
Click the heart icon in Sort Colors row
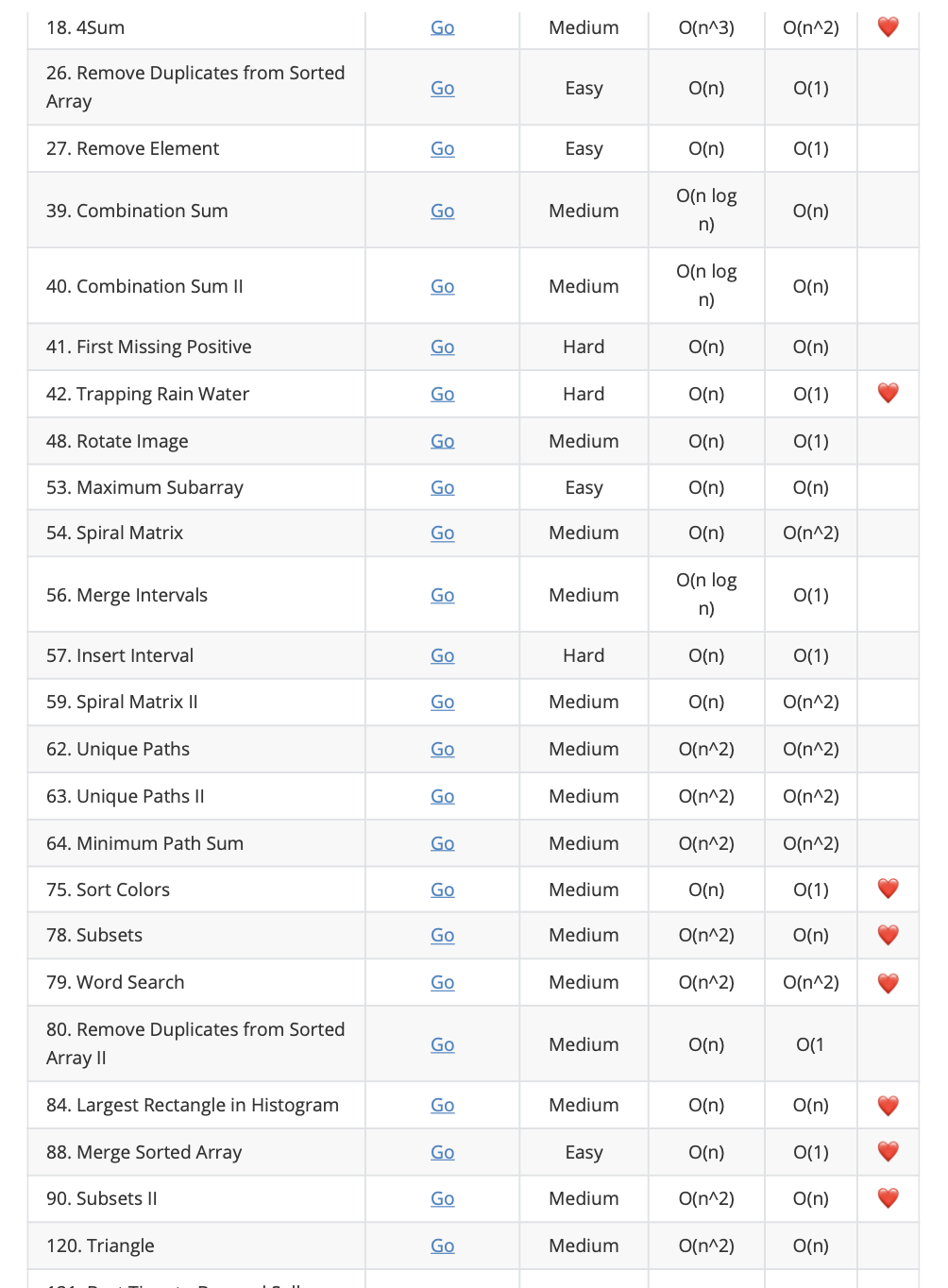click(888, 890)
